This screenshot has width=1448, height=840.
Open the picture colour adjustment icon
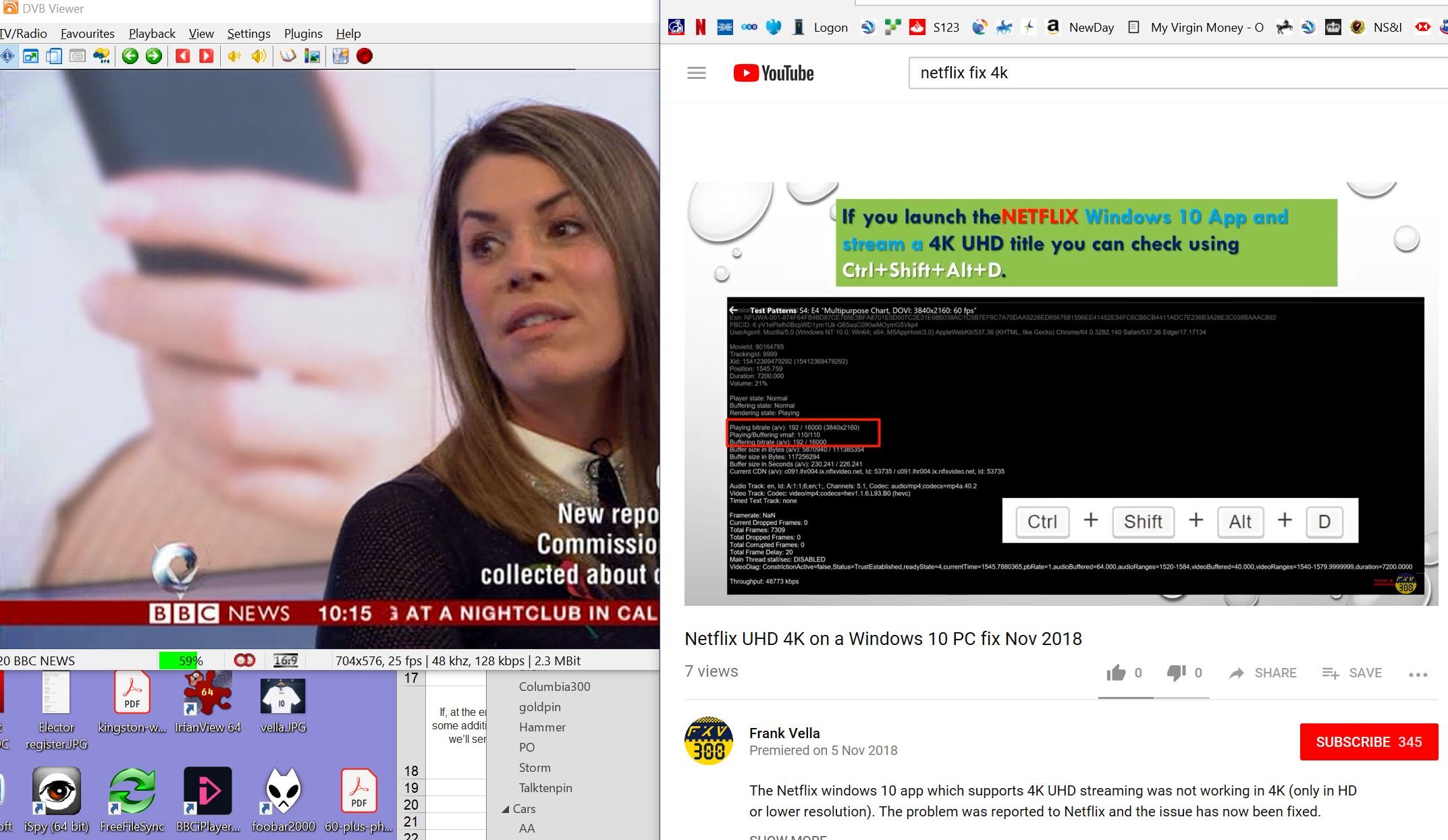point(312,56)
